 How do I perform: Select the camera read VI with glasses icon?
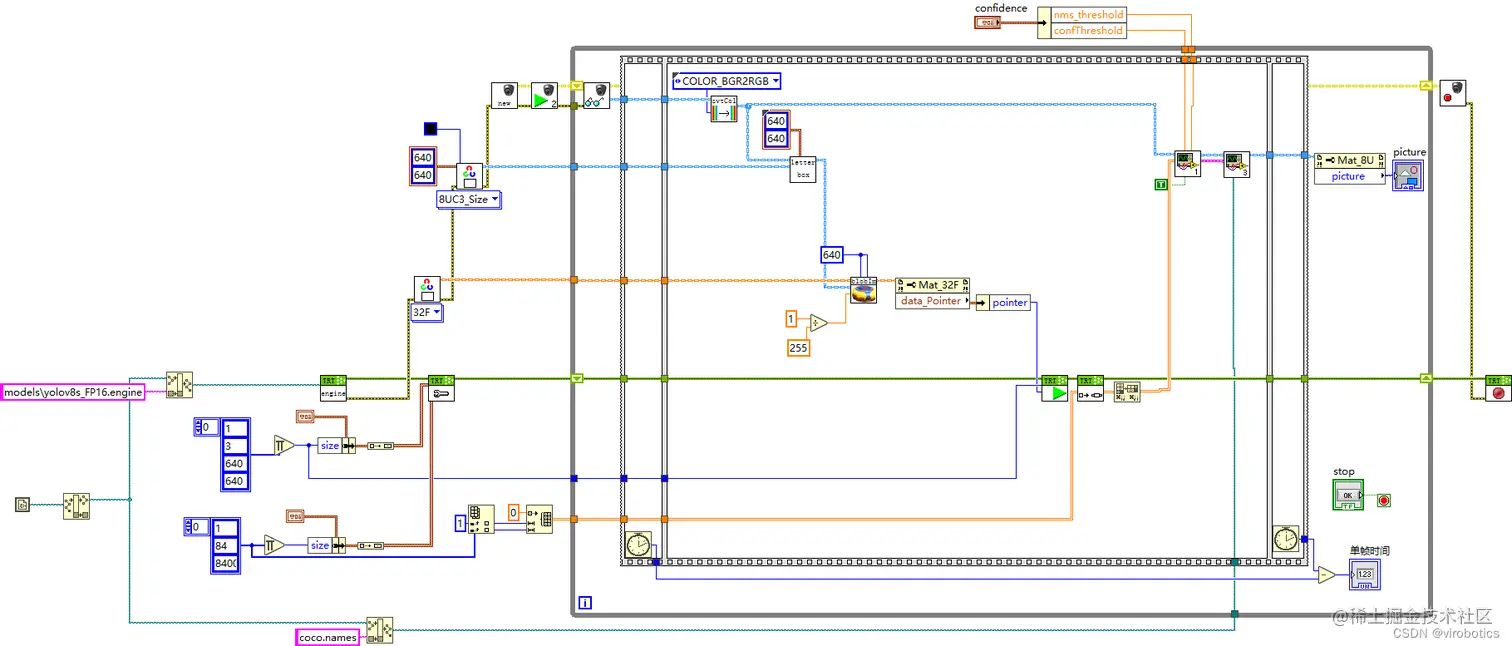595,95
